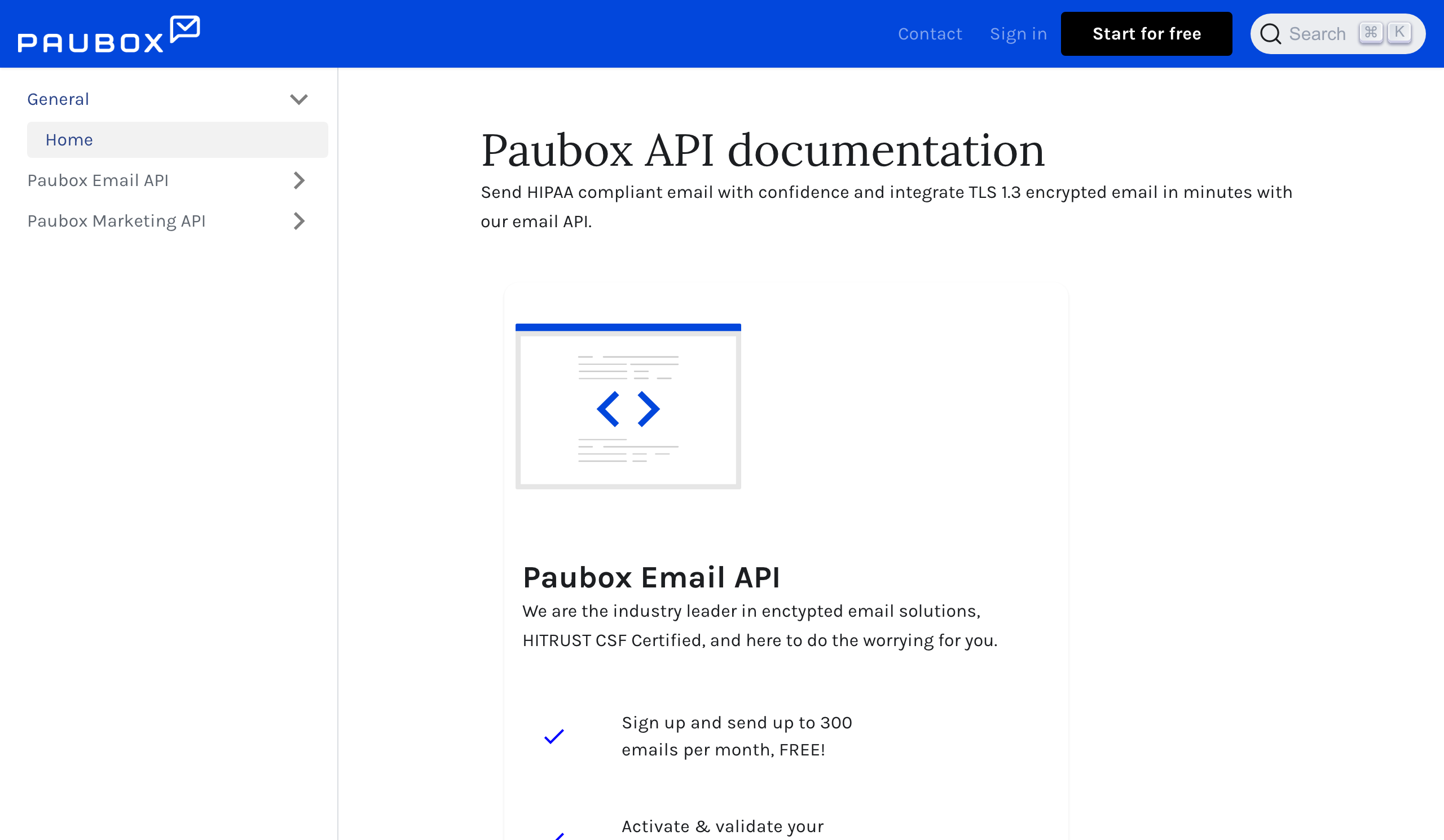Click the Paubox Email API card heading
Viewport: 1444px width, 840px height.
(651, 577)
